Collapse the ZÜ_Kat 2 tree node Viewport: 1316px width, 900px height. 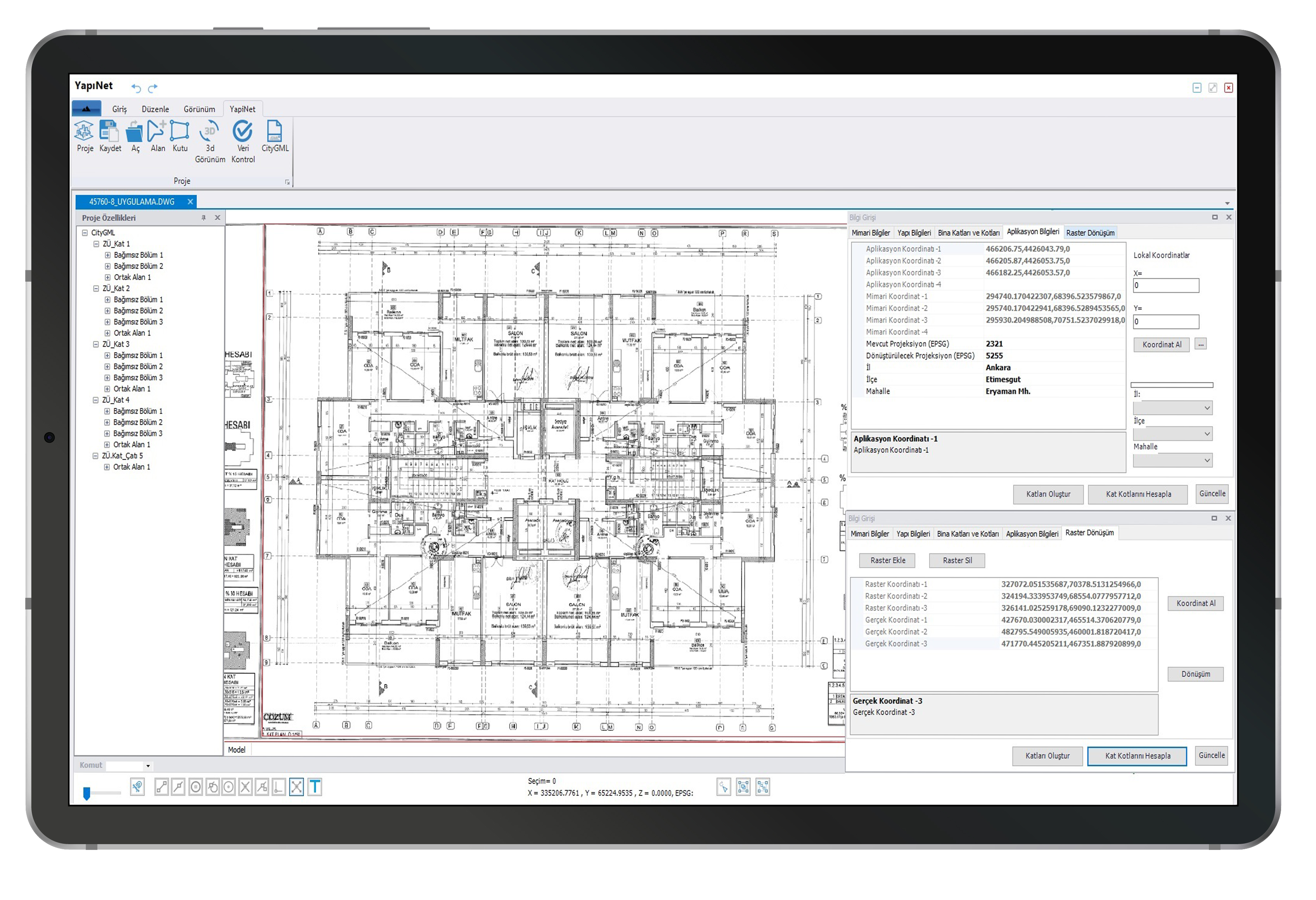pos(96,289)
